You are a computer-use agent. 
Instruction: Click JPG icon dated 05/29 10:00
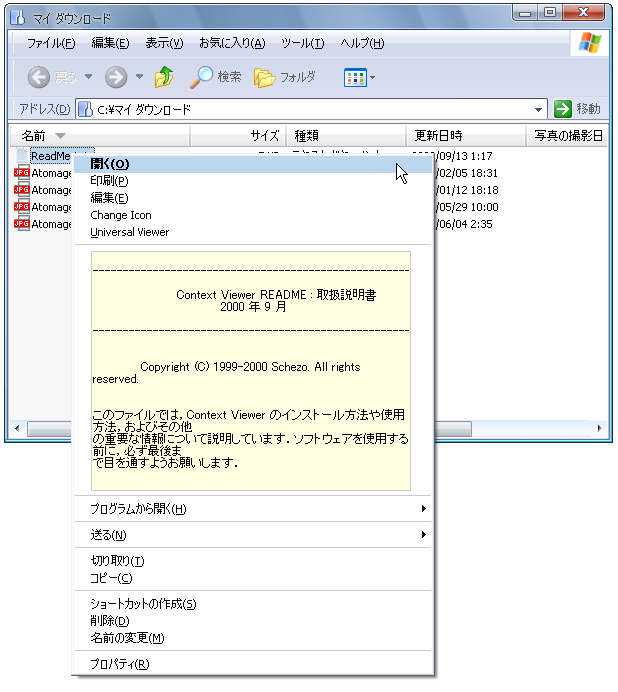coord(22,207)
